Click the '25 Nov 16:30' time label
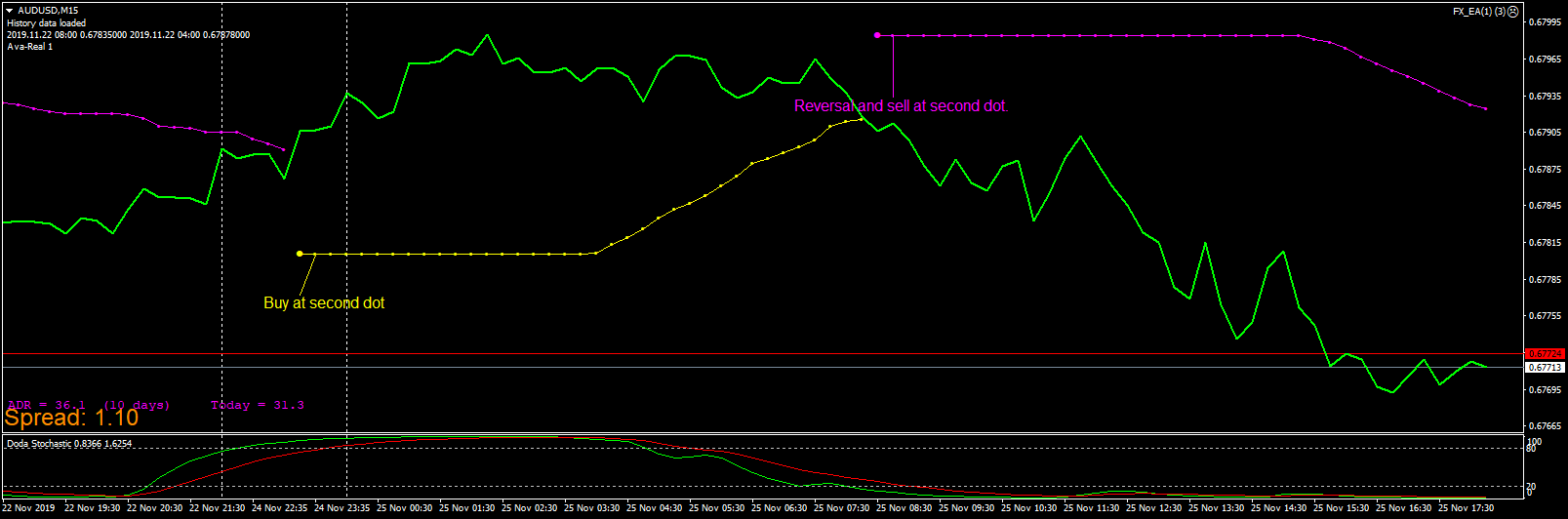Image resolution: width=1568 pixels, height=519 pixels. pyautogui.click(x=1404, y=507)
